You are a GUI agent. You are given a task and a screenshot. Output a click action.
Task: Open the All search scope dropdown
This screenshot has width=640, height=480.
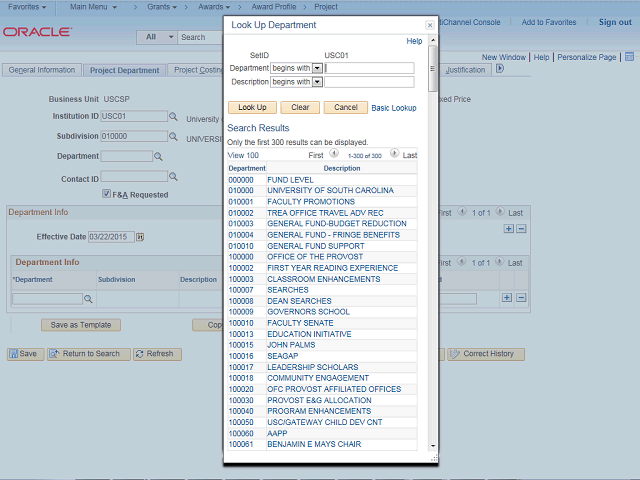[x=157, y=37]
